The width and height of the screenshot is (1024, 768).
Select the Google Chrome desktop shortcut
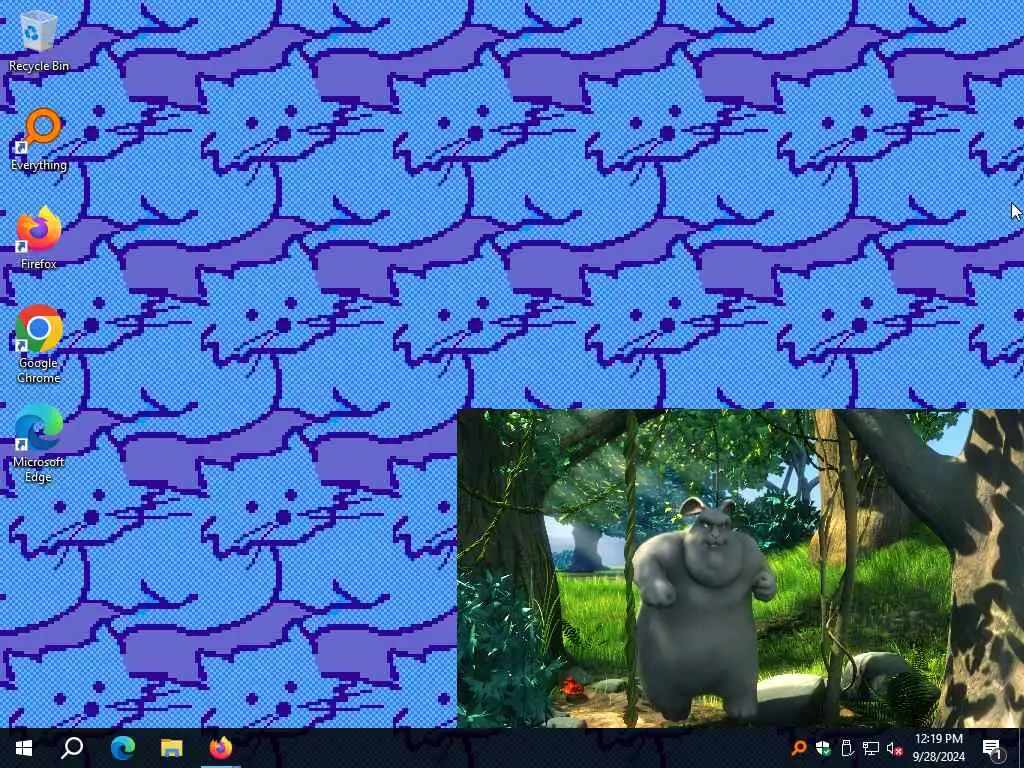[x=39, y=344]
